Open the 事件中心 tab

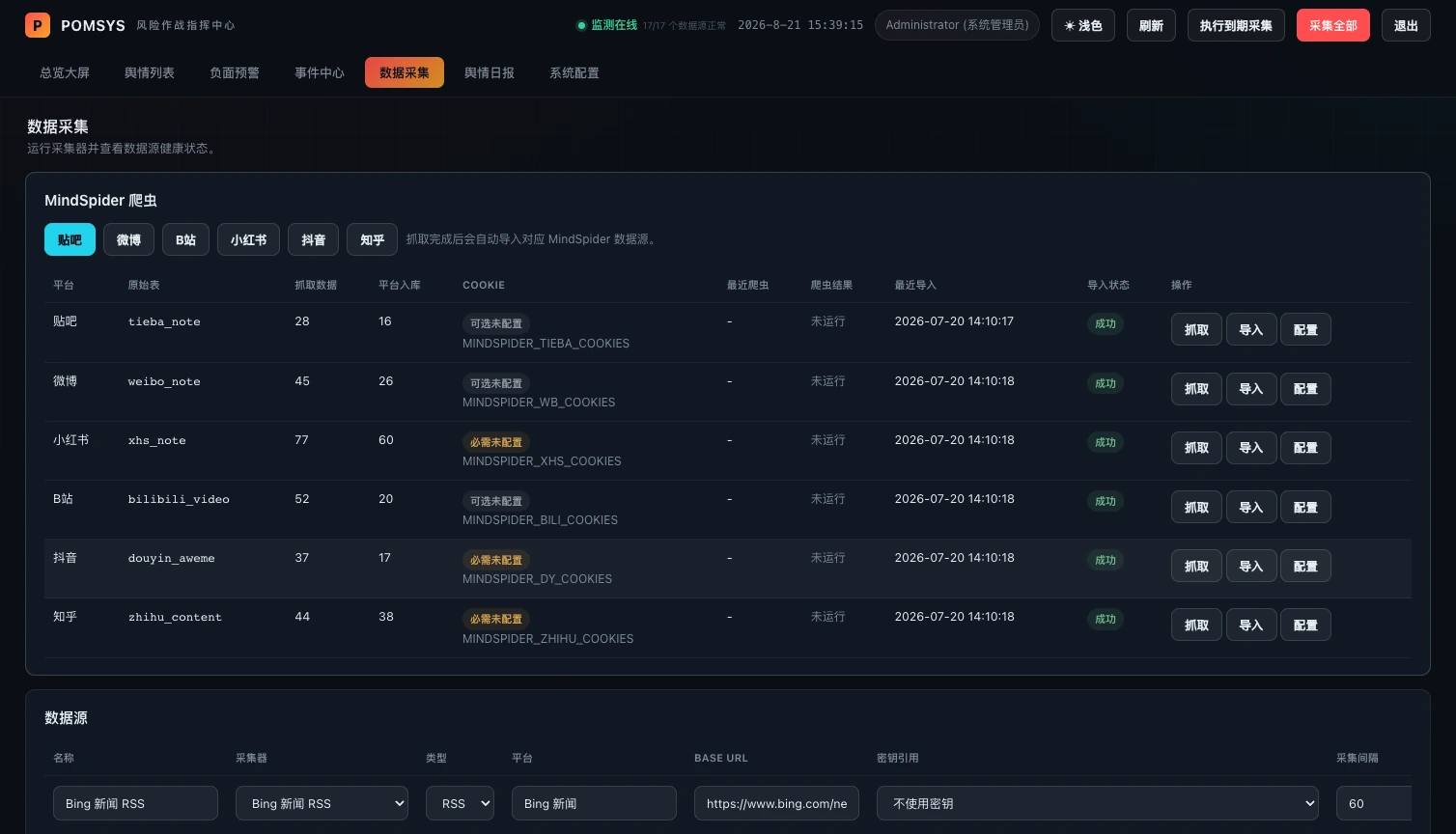[320, 72]
